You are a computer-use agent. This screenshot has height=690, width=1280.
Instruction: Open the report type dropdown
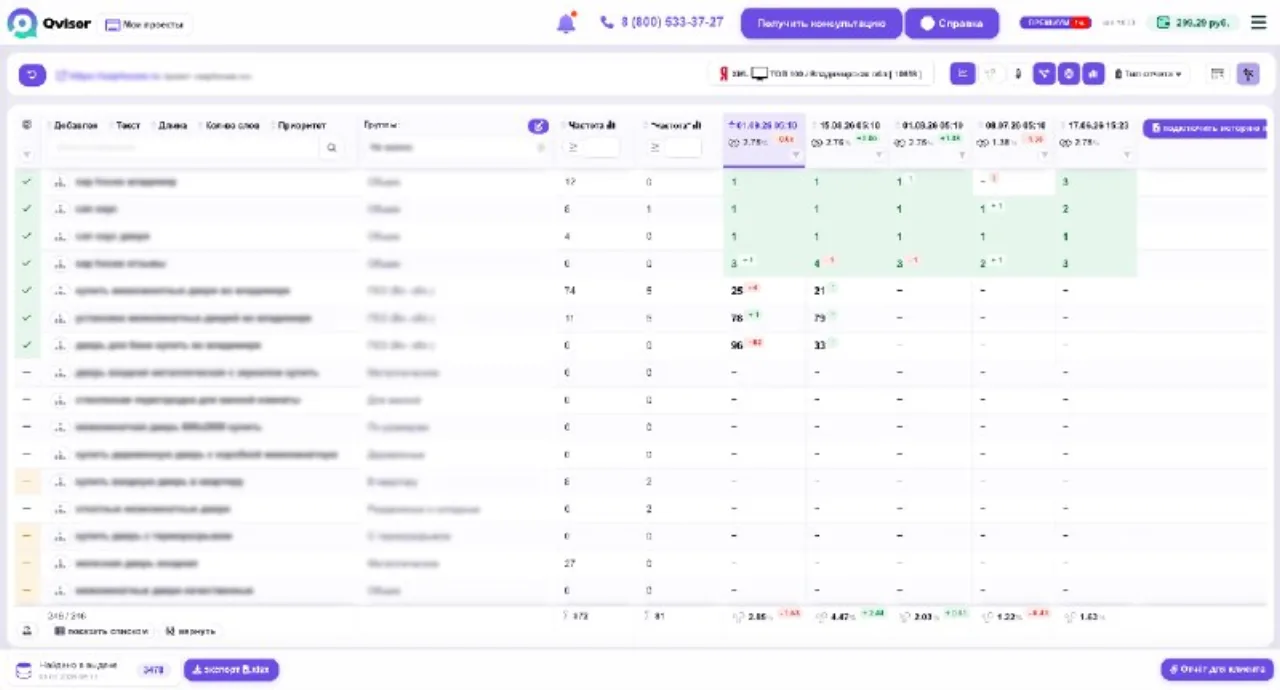pyautogui.click(x=1149, y=74)
